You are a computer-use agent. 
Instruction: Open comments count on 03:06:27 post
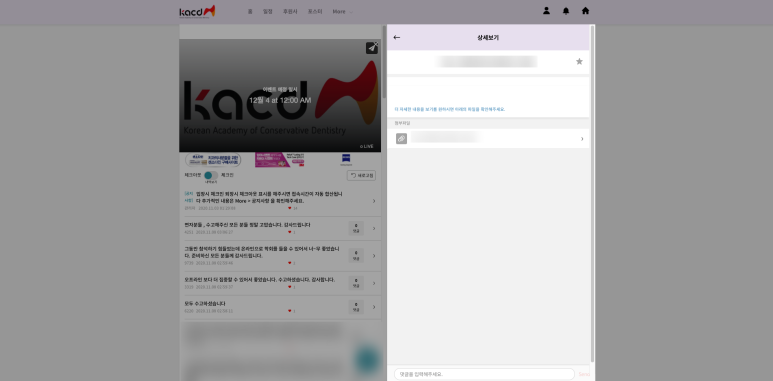[x=356, y=228]
